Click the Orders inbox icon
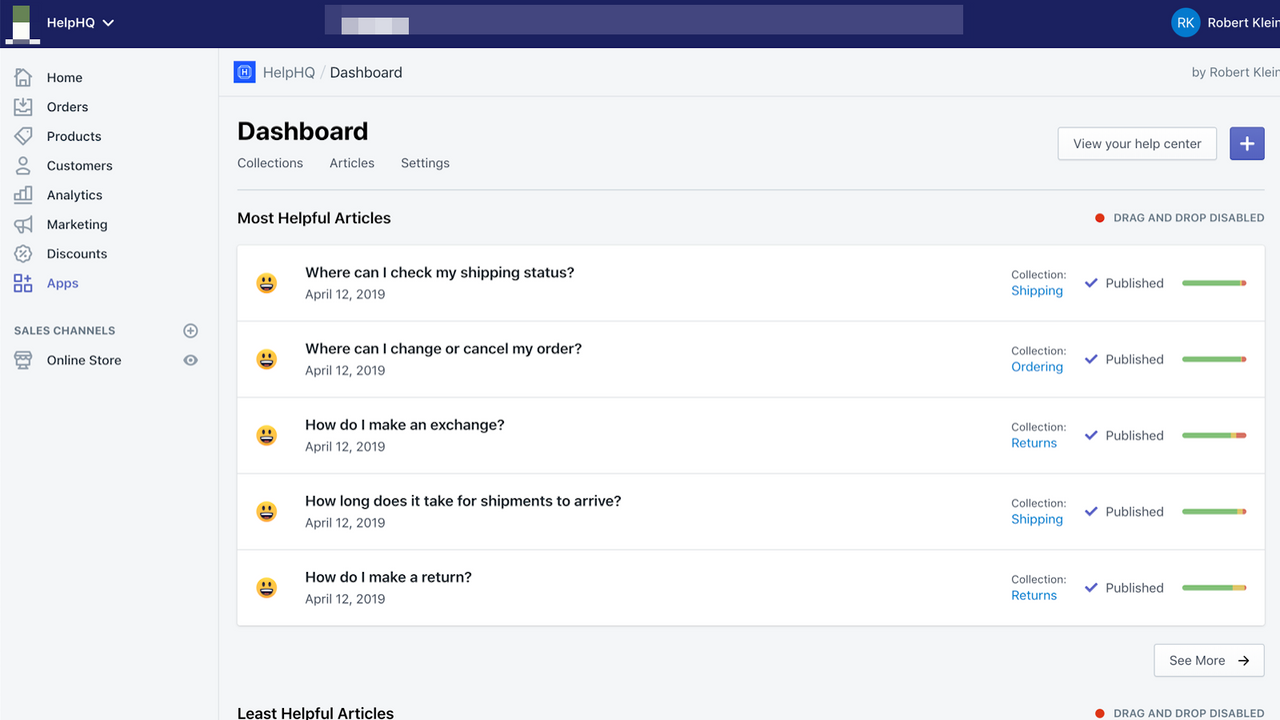 point(23,107)
